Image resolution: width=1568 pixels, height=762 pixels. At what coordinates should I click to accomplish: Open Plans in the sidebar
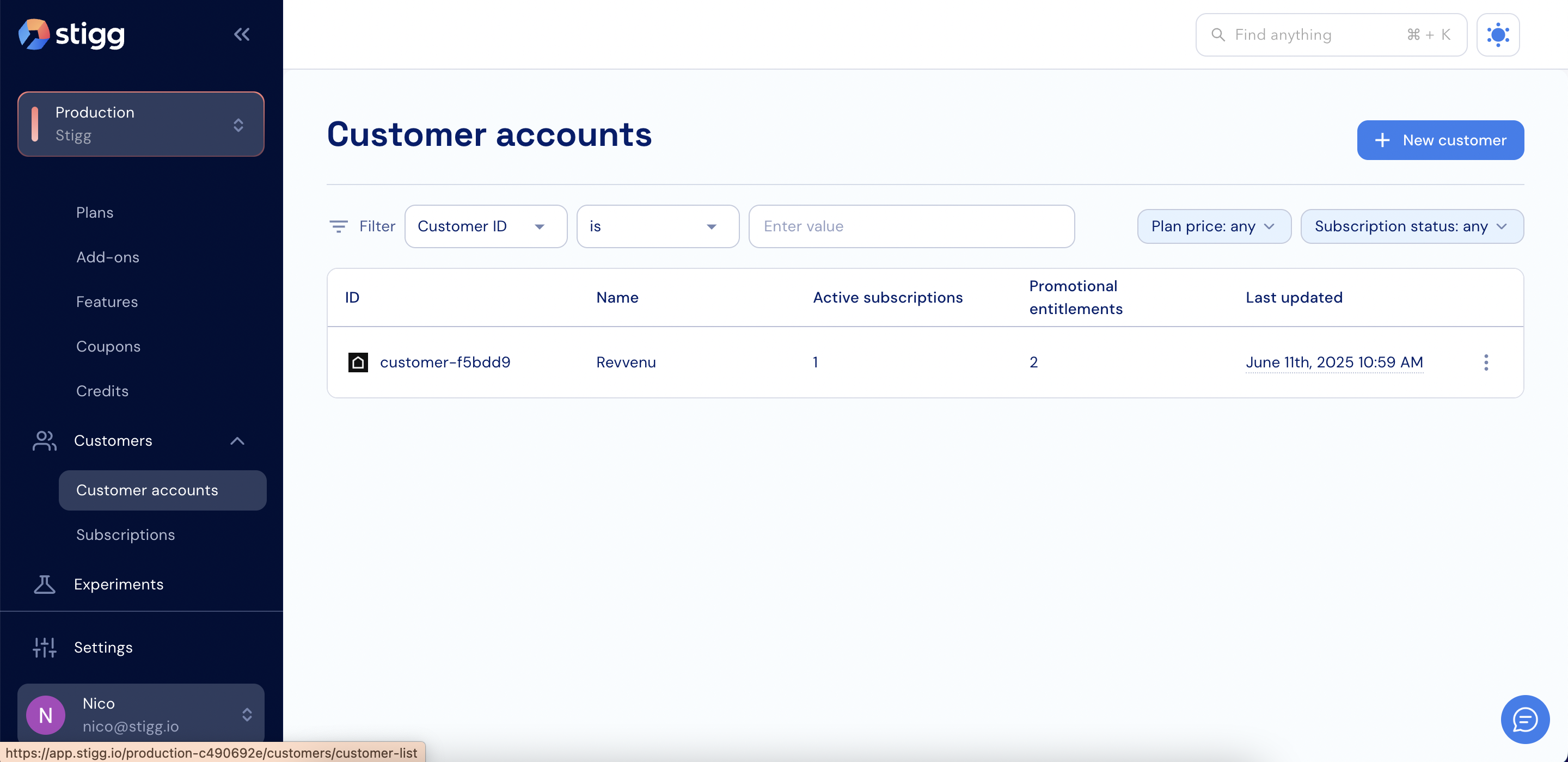coord(95,212)
